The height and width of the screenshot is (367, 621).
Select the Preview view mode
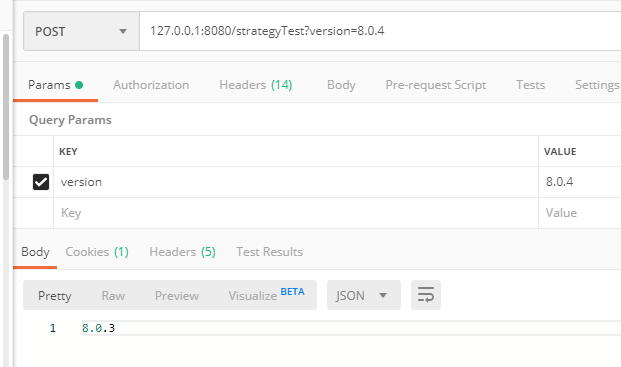(177, 295)
